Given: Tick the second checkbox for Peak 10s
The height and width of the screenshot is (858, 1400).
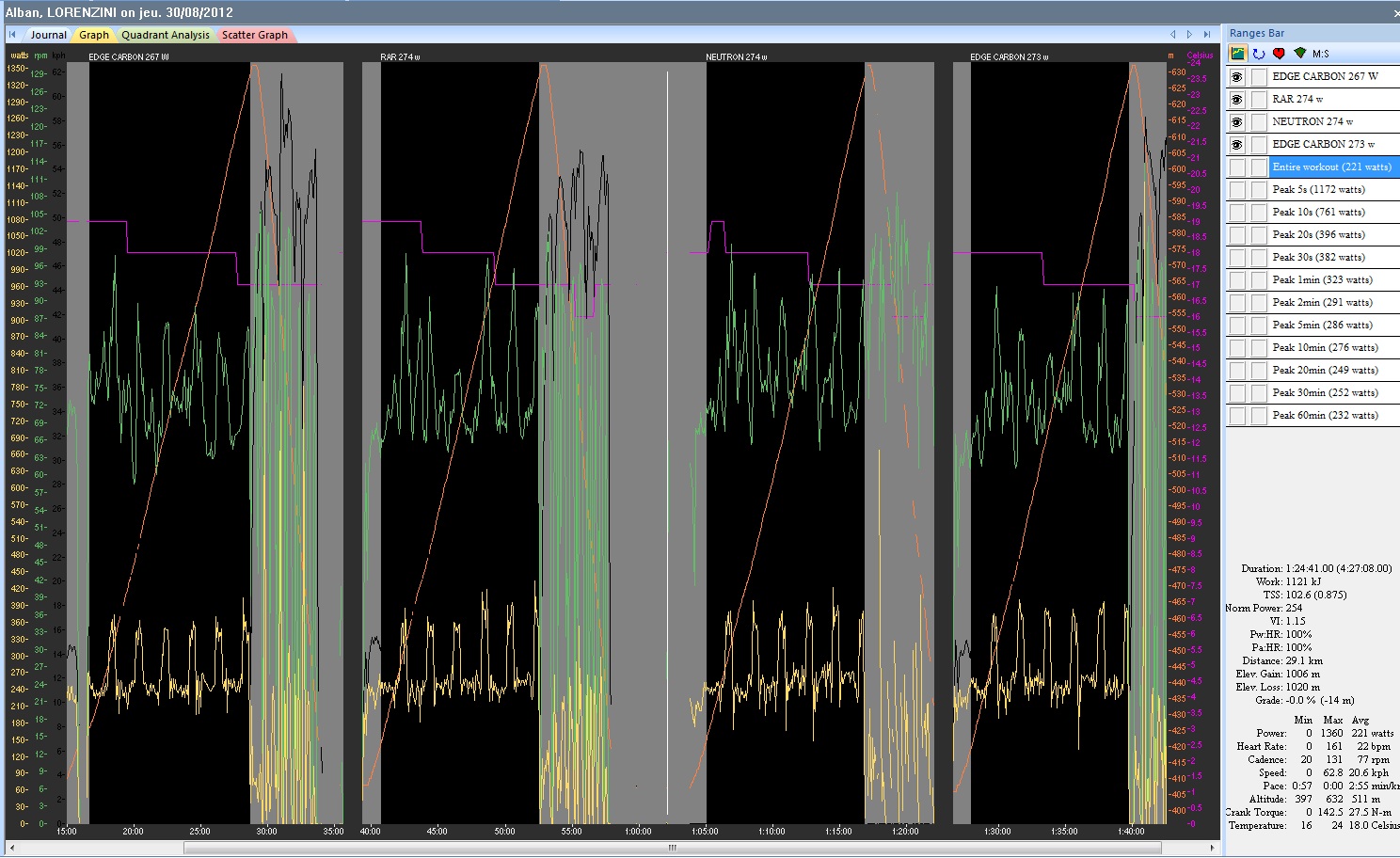Looking at the screenshot, I should [x=1259, y=212].
